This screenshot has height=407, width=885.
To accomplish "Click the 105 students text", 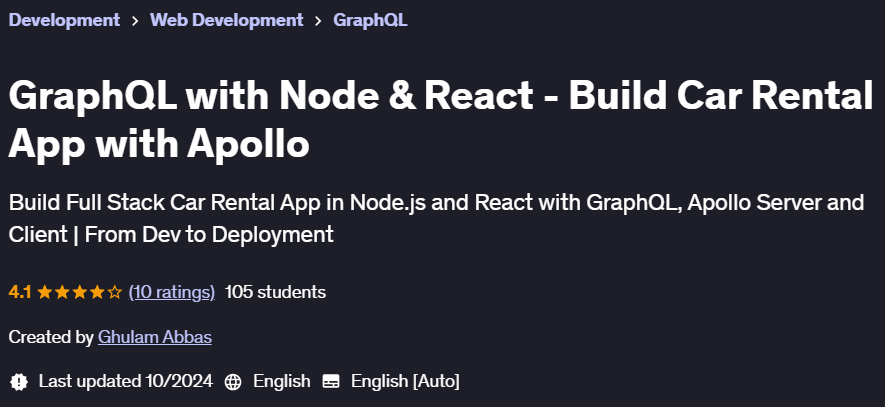I will pos(275,292).
